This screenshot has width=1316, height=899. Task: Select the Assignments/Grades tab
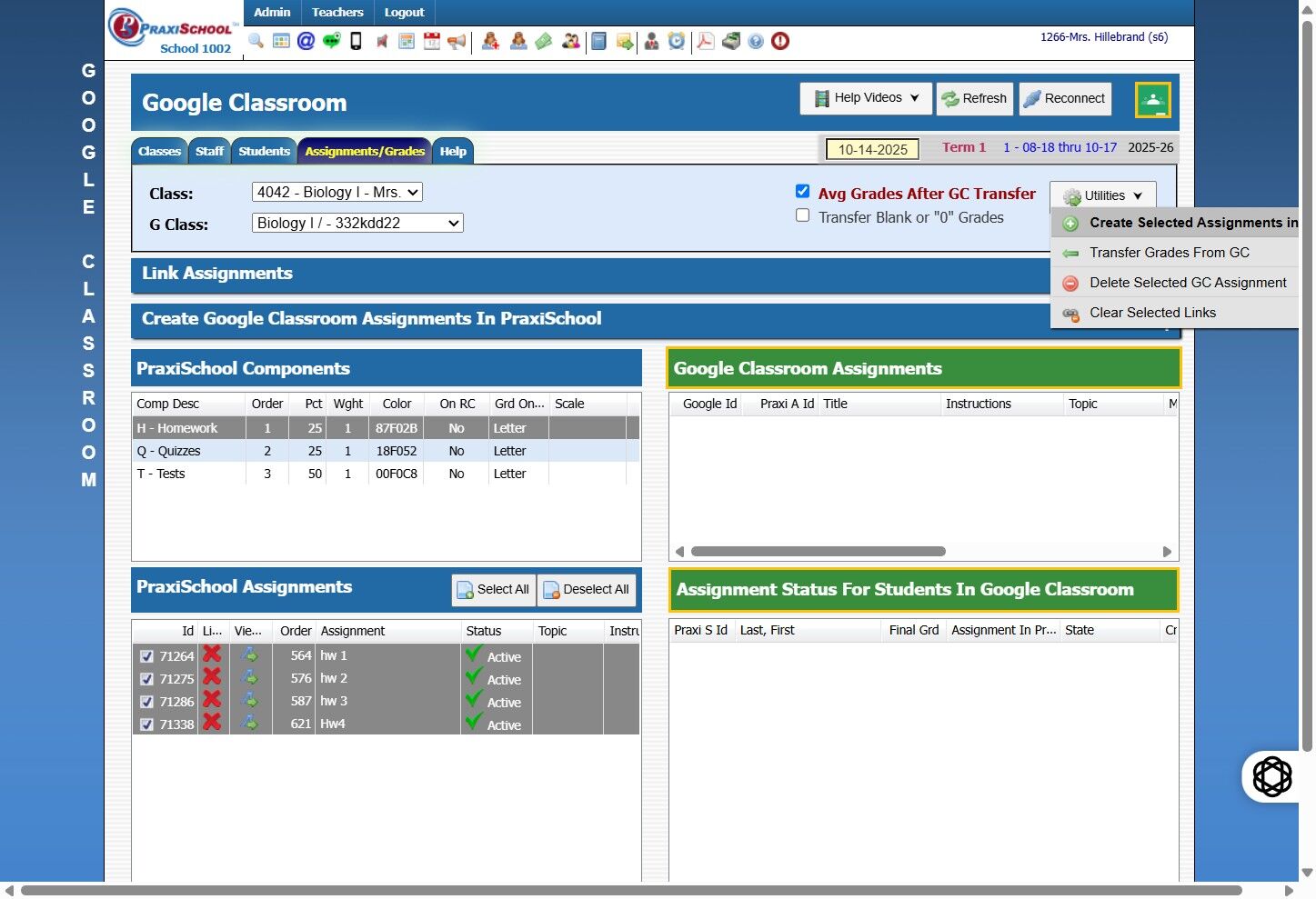pos(365,151)
